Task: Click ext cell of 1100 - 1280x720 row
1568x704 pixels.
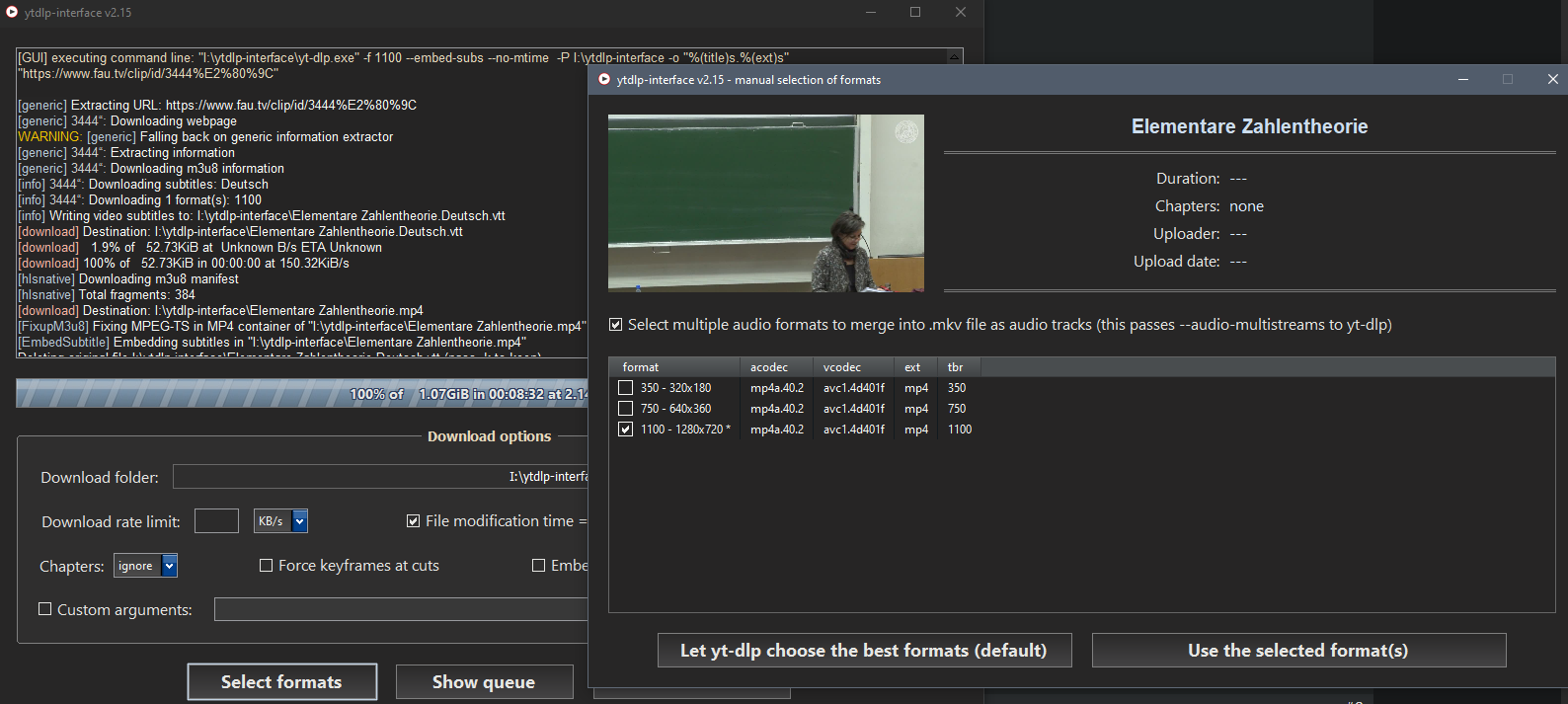Action: [916, 430]
